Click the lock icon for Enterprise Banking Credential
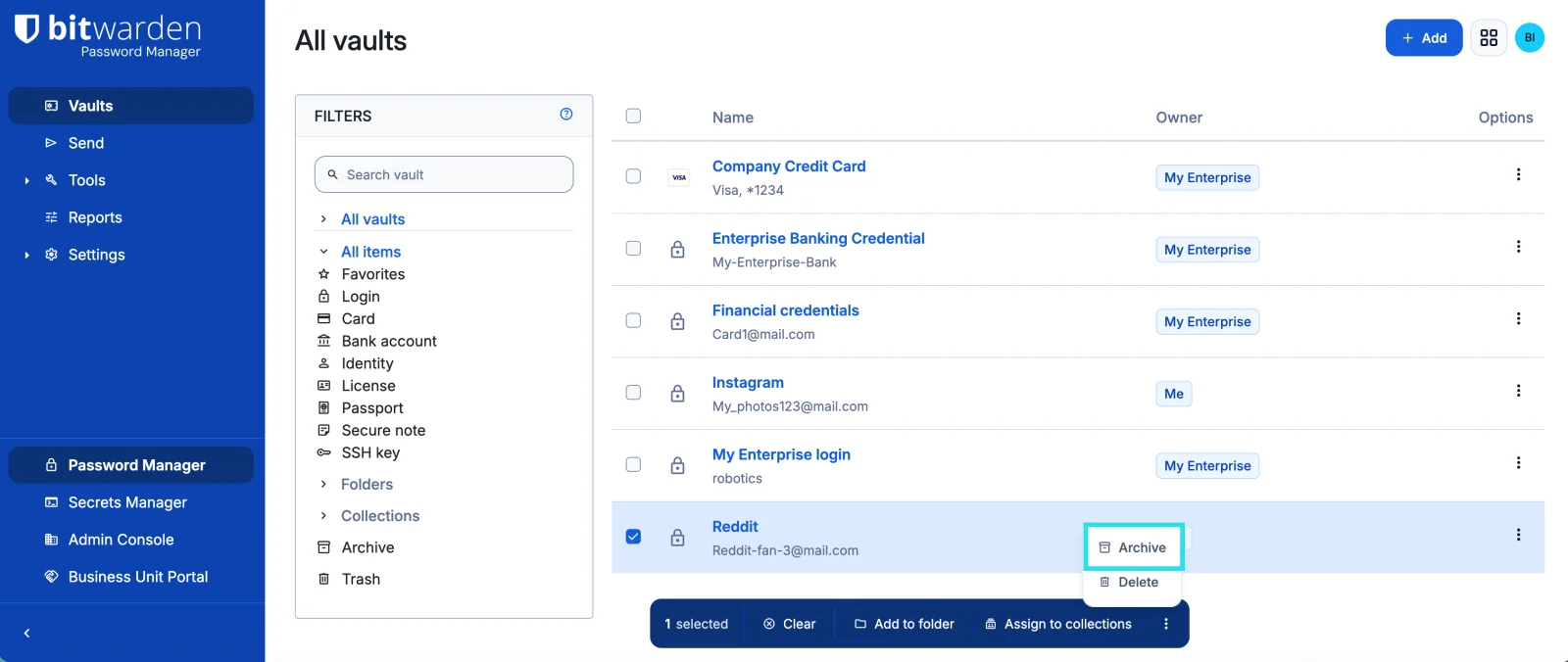Viewport: 1568px width, 662px height. pos(677,250)
